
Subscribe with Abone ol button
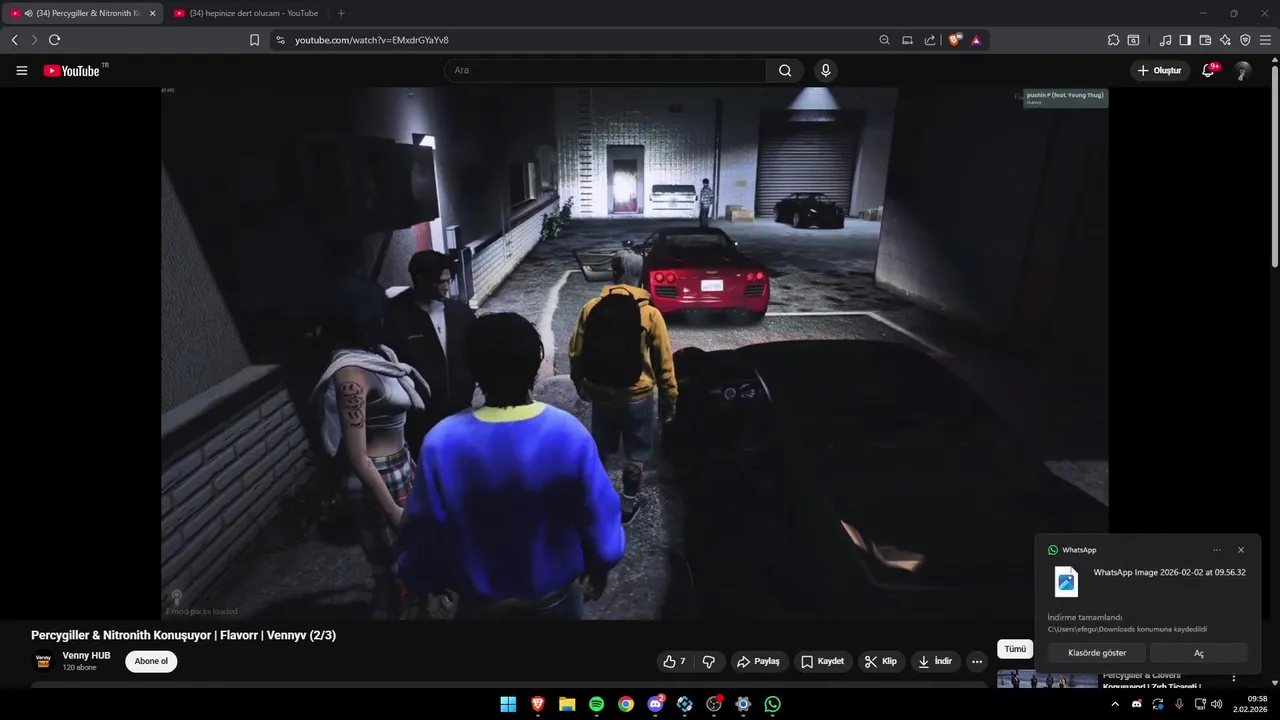coord(151,661)
